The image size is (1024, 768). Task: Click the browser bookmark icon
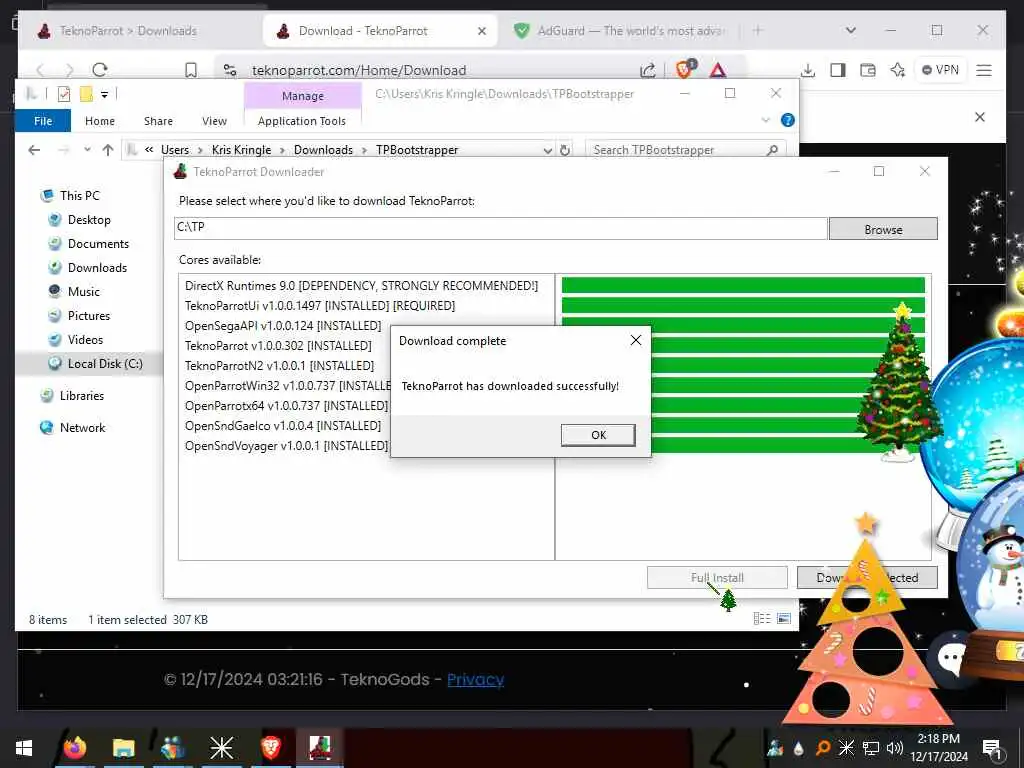point(191,70)
